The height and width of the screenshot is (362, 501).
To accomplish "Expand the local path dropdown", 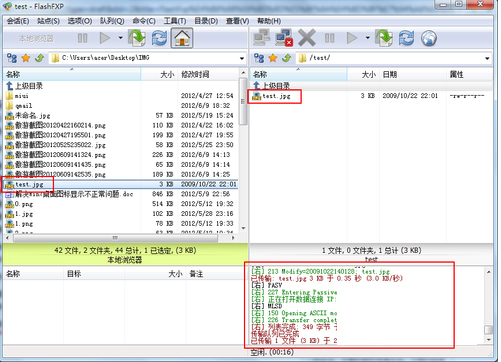I will [x=242, y=58].
